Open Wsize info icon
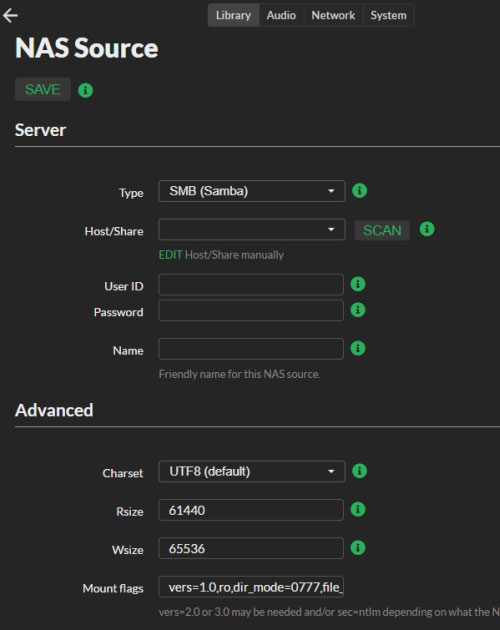The height and width of the screenshot is (630, 500). pyautogui.click(x=358, y=548)
